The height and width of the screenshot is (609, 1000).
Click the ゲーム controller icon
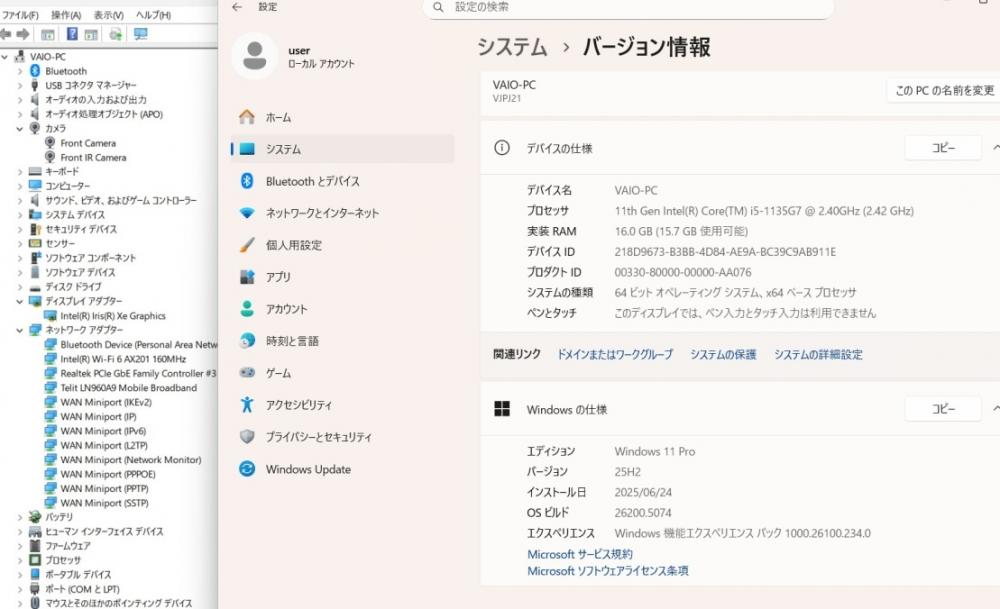tap(247, 372)
